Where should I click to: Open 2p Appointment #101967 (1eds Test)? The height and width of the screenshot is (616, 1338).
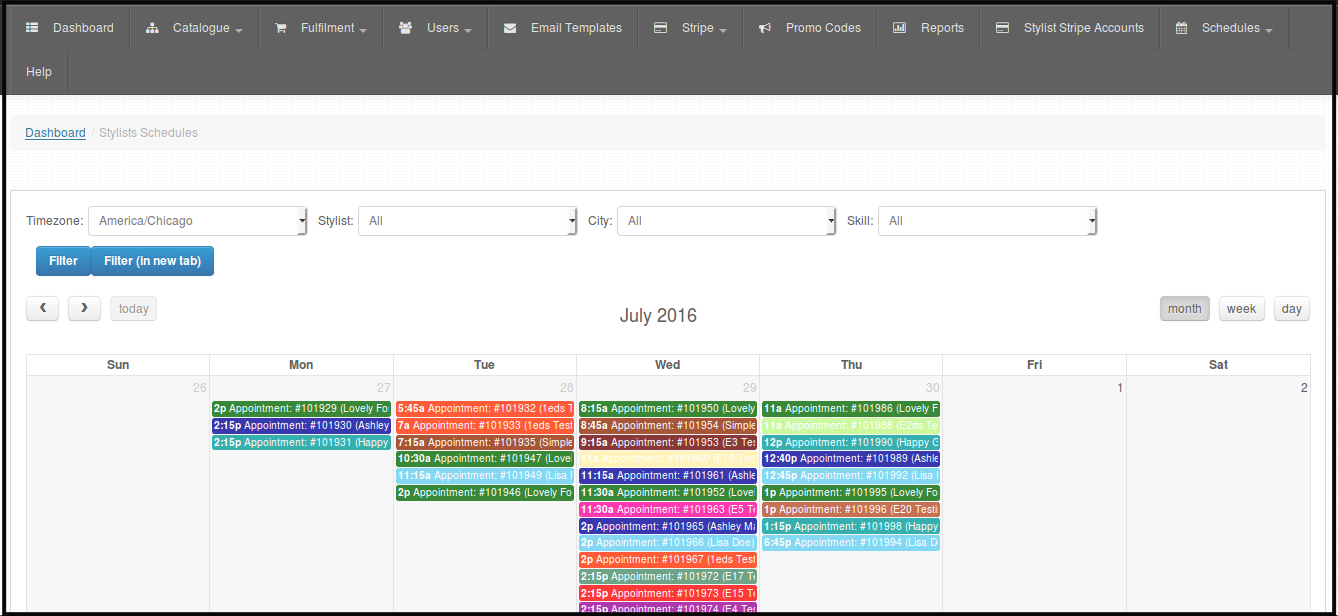tap(668, 560)
